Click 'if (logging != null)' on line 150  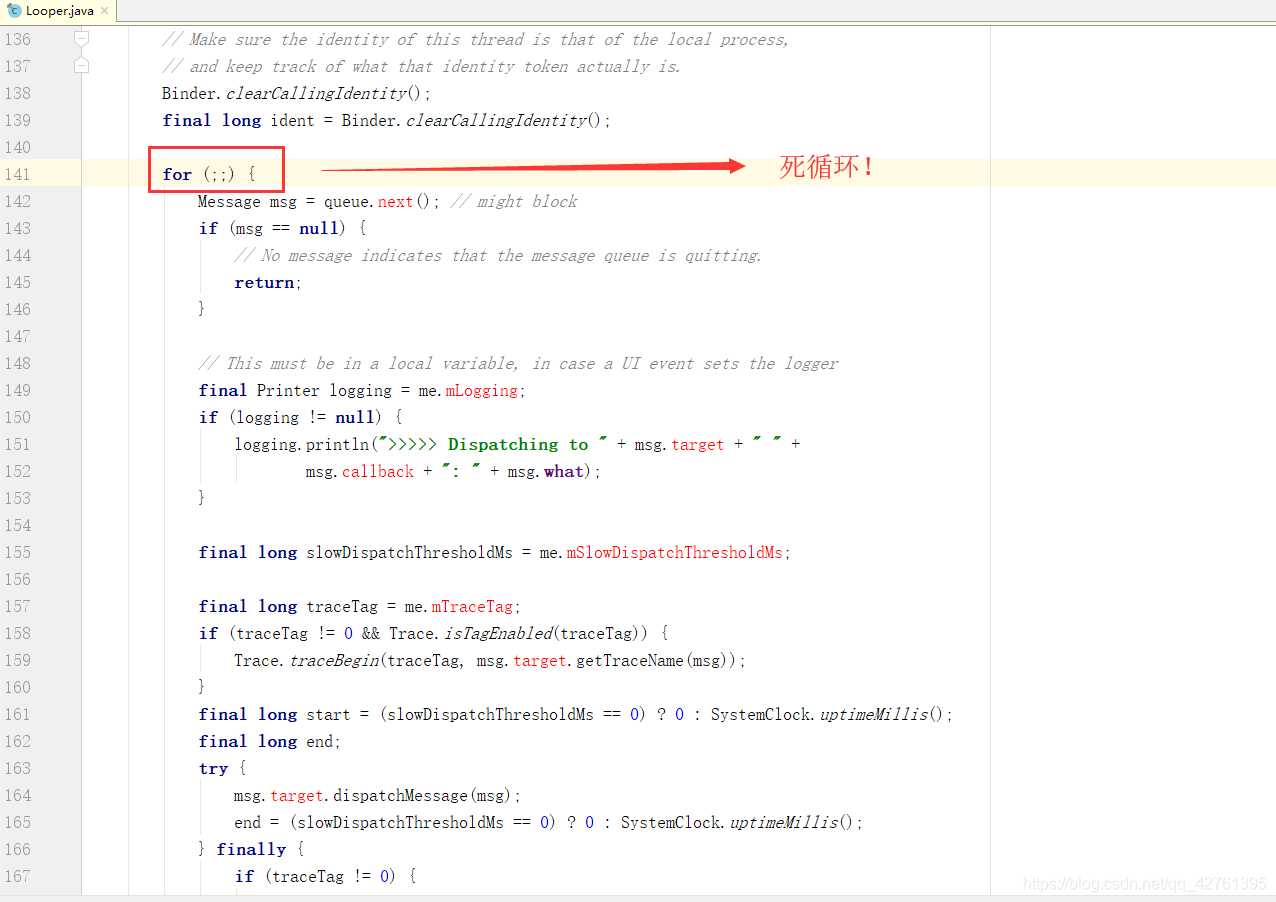tap(290, 417)
